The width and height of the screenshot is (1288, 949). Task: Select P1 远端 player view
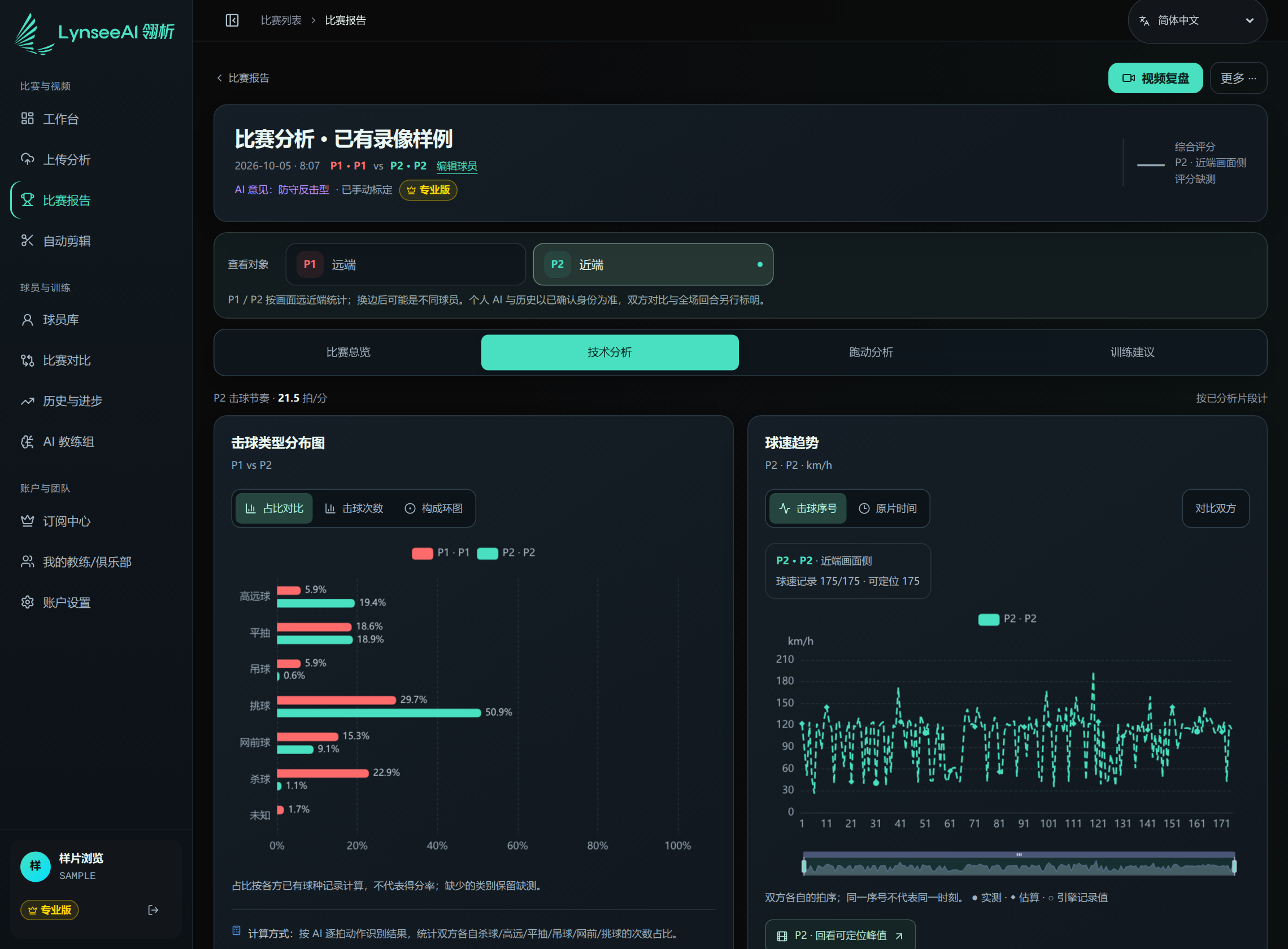click(406, 264)
